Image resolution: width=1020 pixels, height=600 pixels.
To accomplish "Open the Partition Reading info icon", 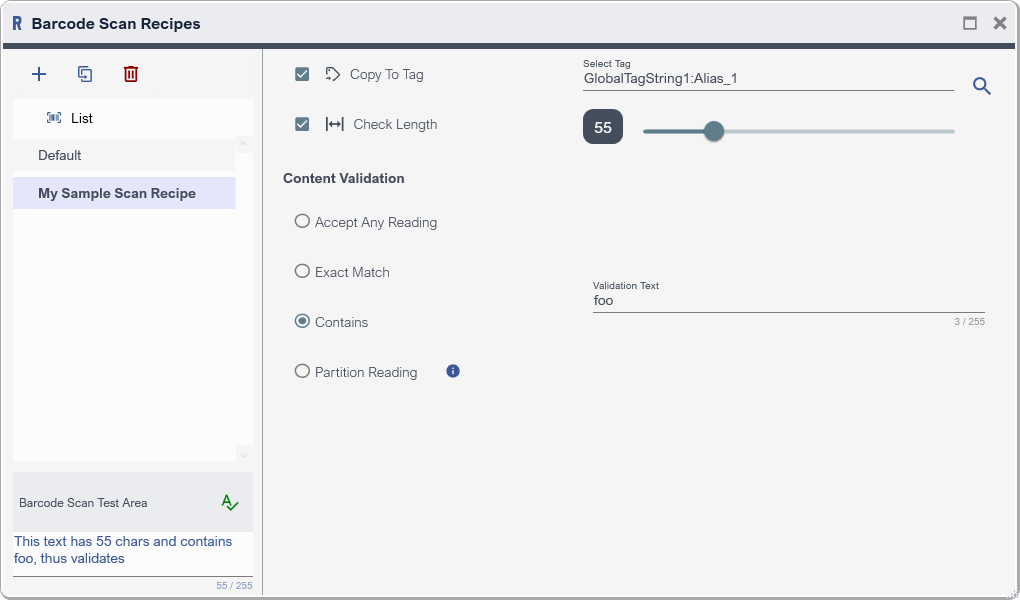I will 453,371.
